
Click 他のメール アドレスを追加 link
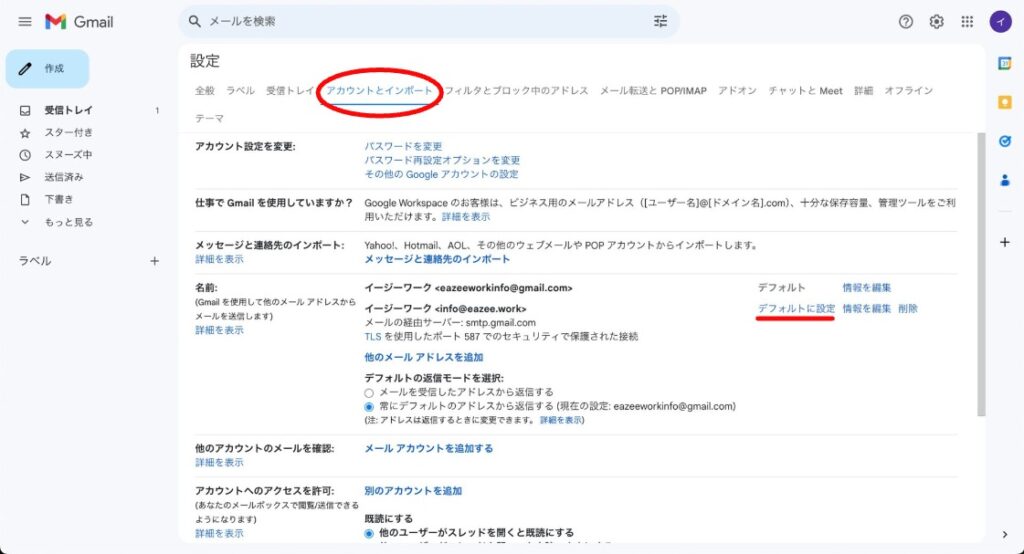click(x=424, y=357)
